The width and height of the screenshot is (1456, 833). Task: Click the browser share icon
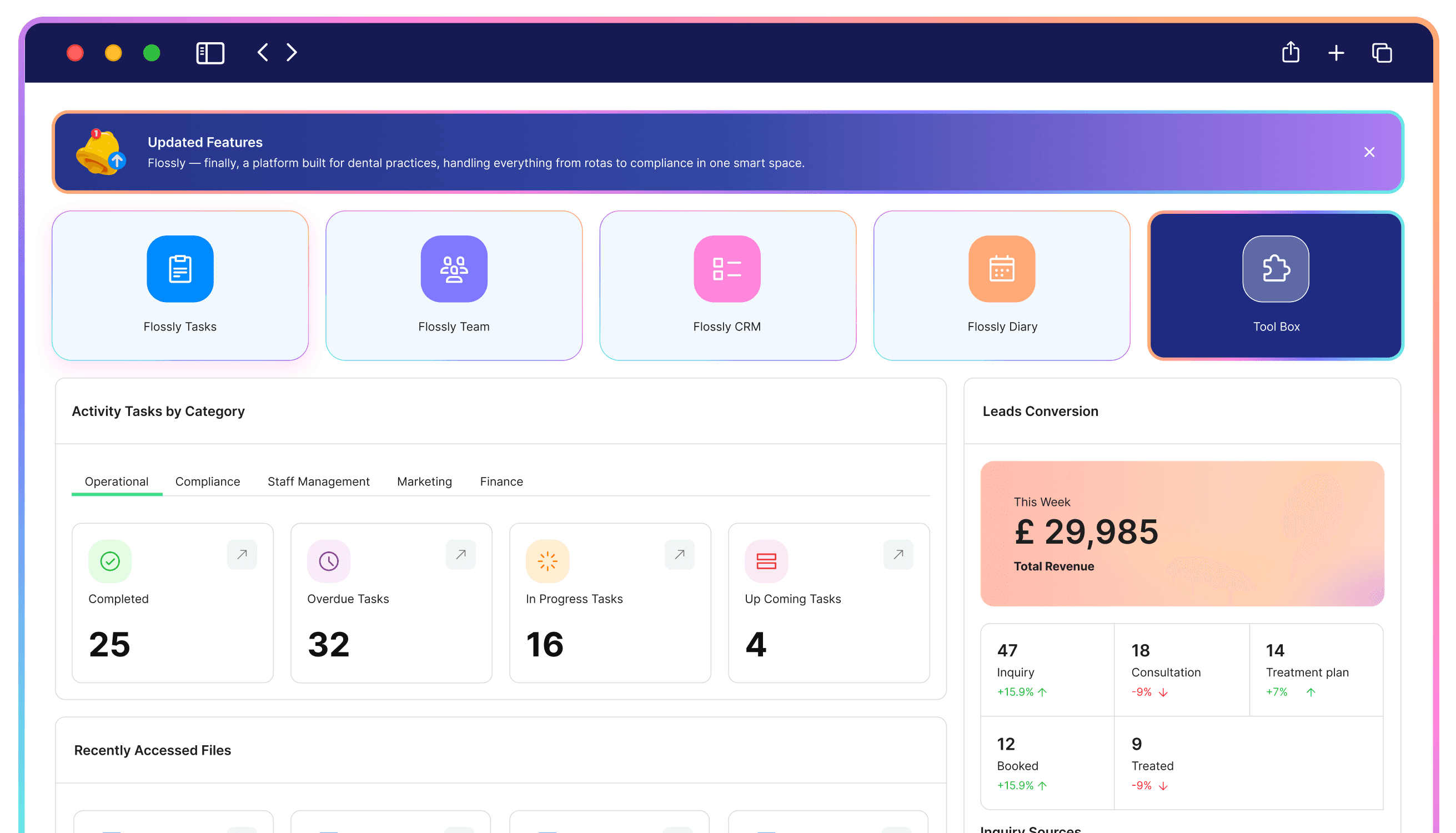click(x=1290, y=53)
